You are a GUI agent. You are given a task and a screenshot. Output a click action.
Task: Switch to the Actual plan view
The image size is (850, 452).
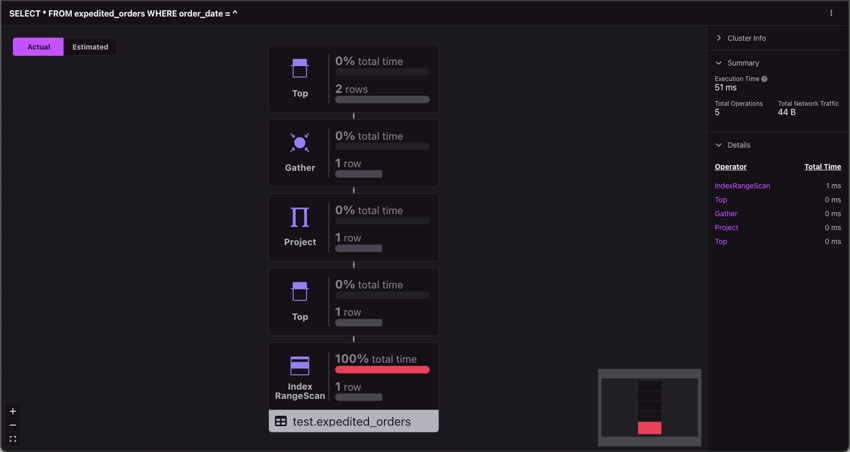38,47
